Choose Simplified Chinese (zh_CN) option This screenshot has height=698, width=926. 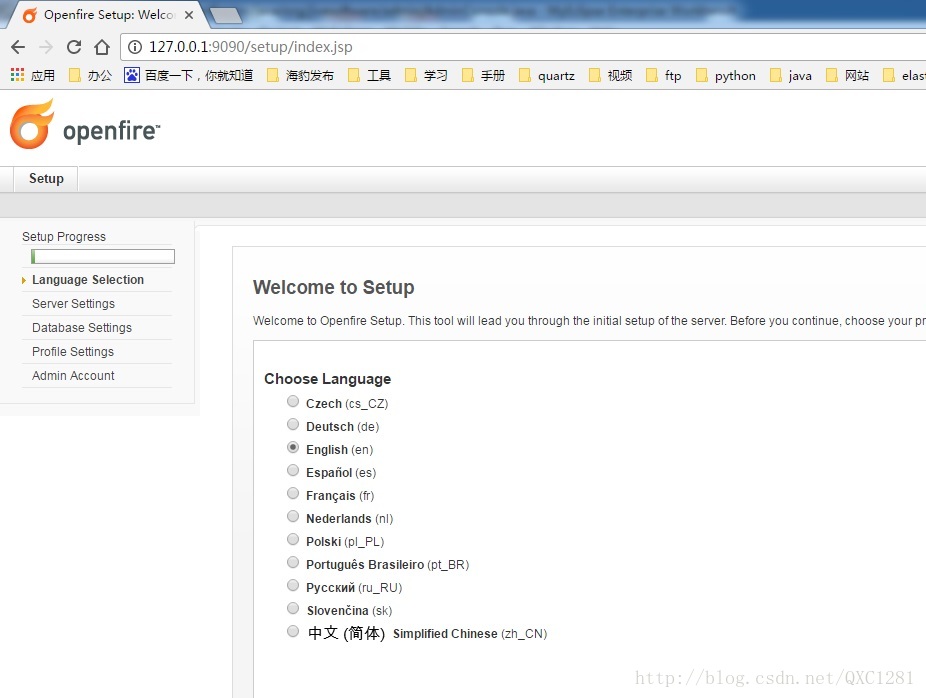tap(293, 632)
